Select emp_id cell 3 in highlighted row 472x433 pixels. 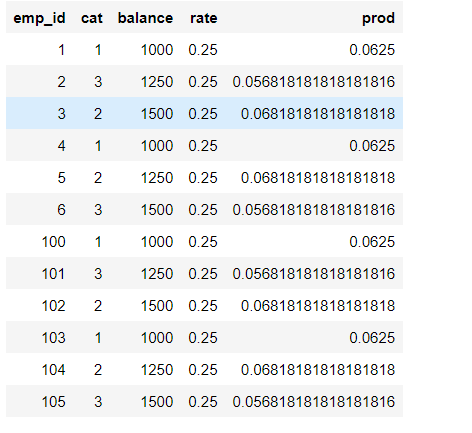[x=61, y=114]
